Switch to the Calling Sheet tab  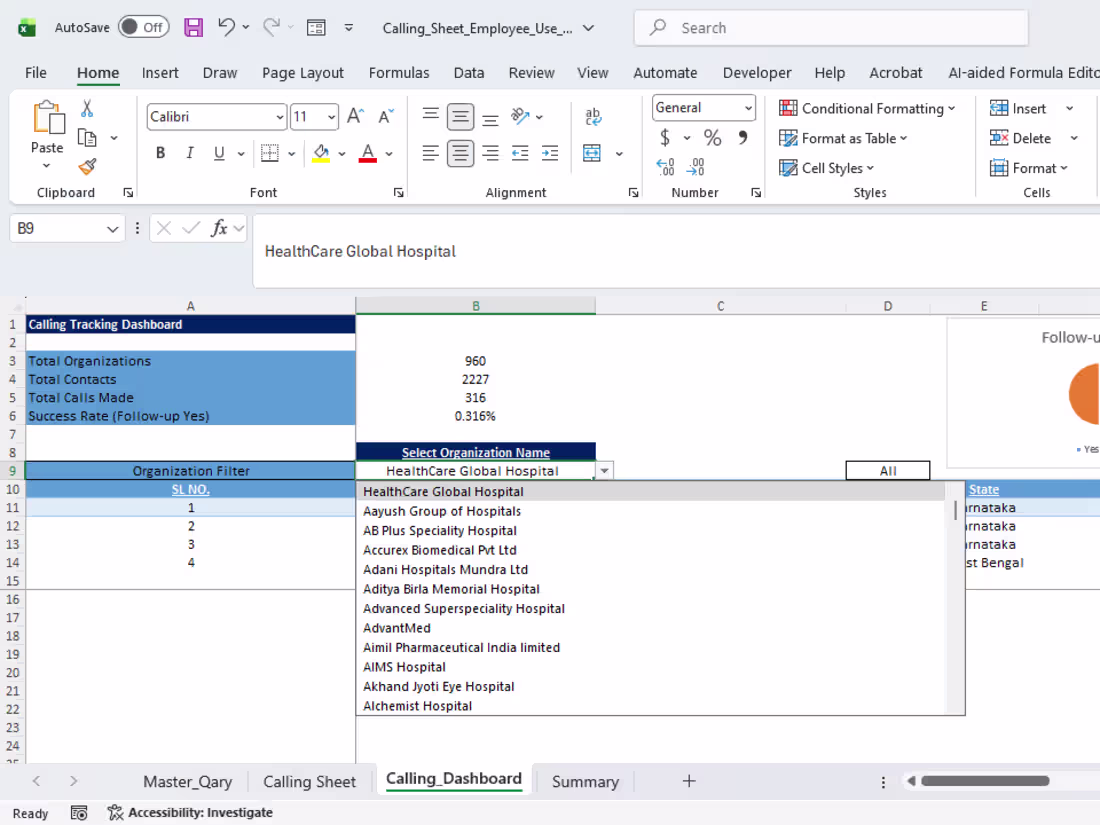click(x=309, y=782)
